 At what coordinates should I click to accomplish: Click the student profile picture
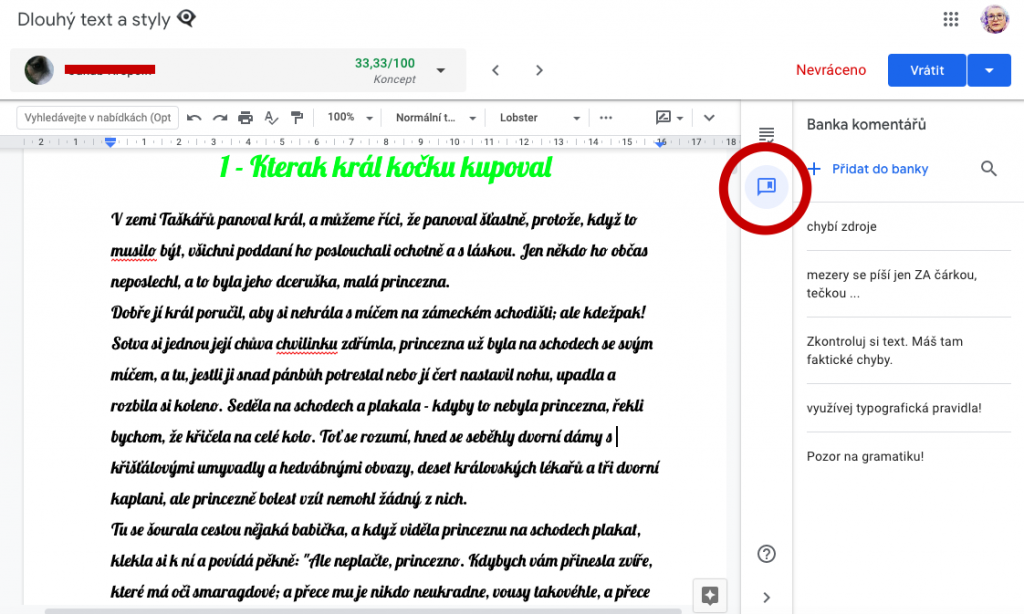click(39, 70)
